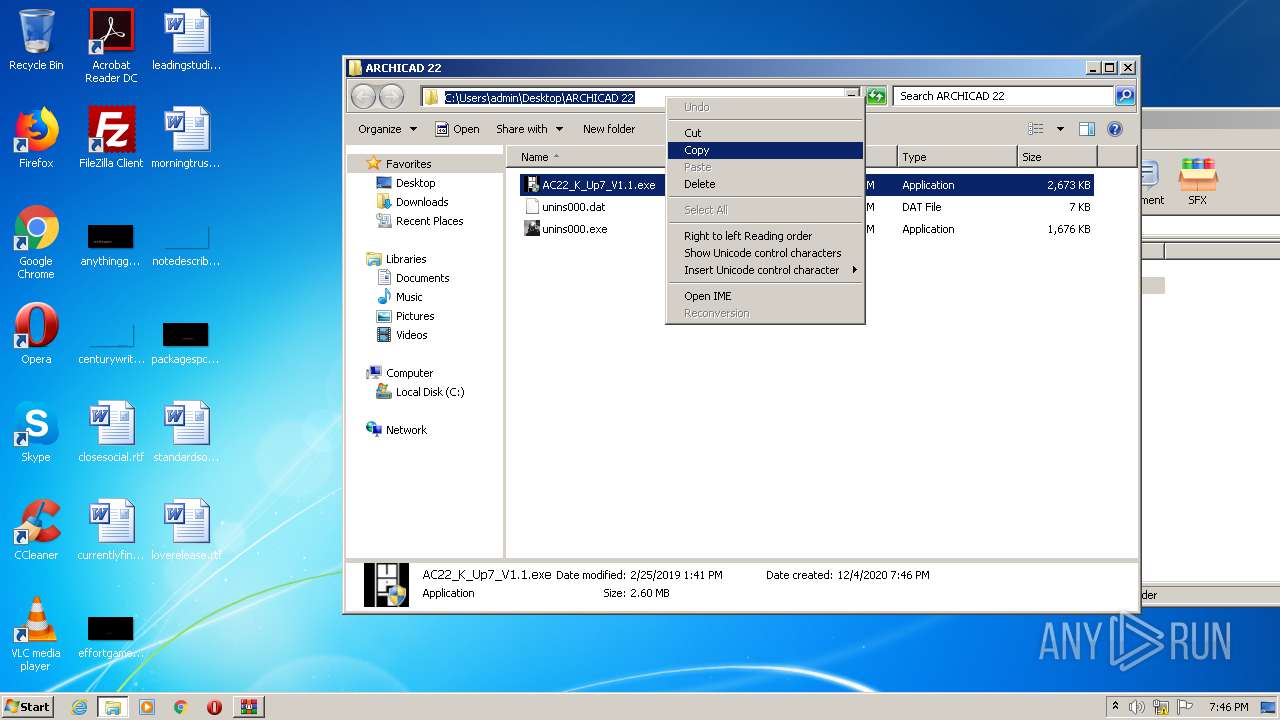Toggle the preview pane button
The image size is (1280, 720).
tap(1087, 129)
